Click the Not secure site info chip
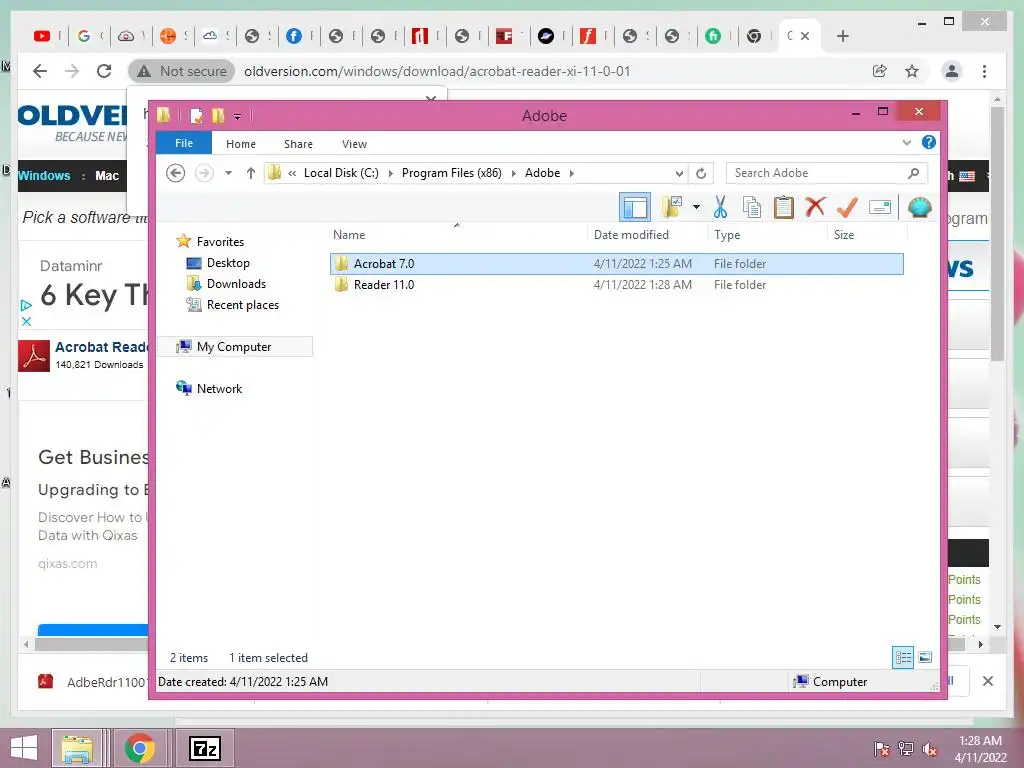Screen dimensions: 1024x768 click(x=182, y=71)
